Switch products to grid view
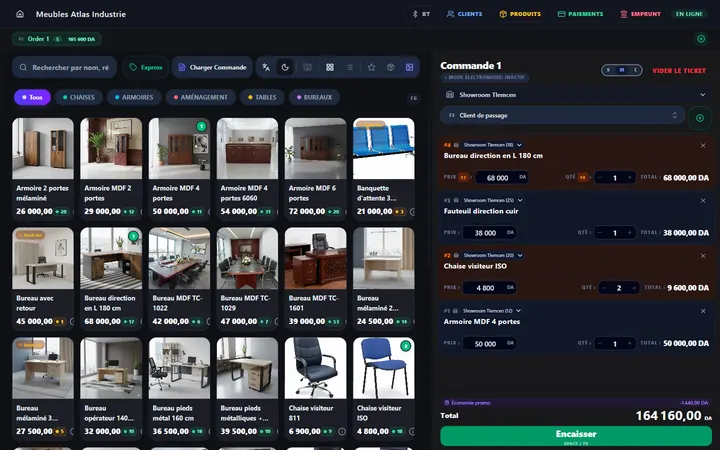Screen dimensions: 720x450 point(330,68)
